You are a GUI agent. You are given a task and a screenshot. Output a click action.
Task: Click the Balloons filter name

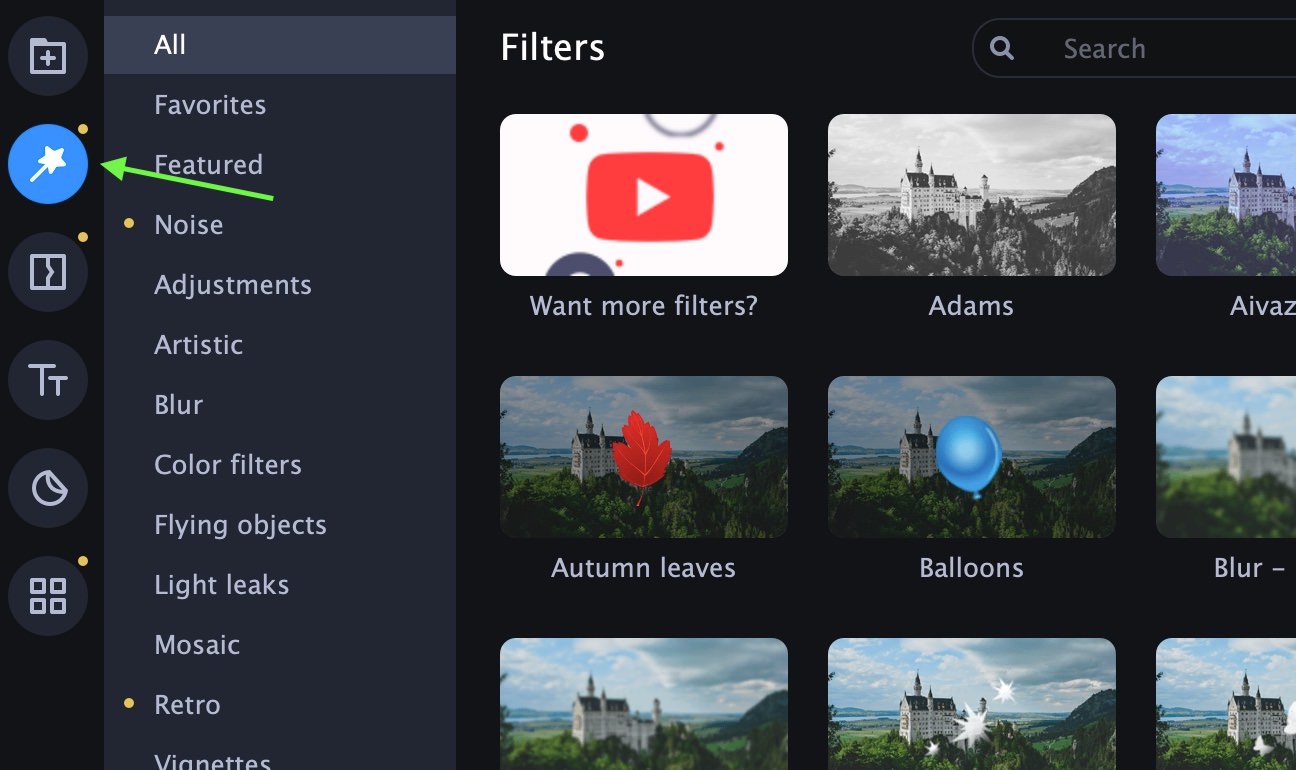pos(972,568)
